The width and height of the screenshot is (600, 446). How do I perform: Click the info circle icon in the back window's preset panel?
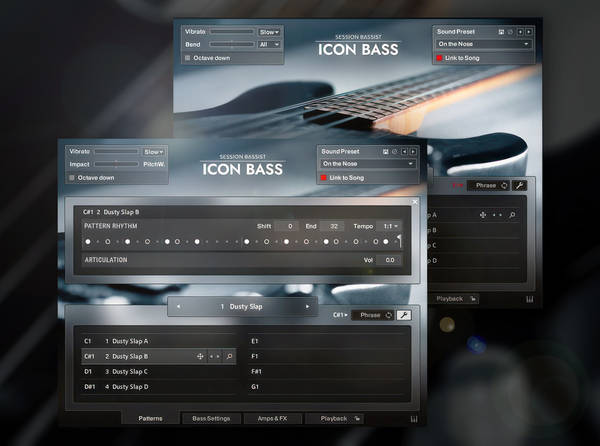pos(510,32)
